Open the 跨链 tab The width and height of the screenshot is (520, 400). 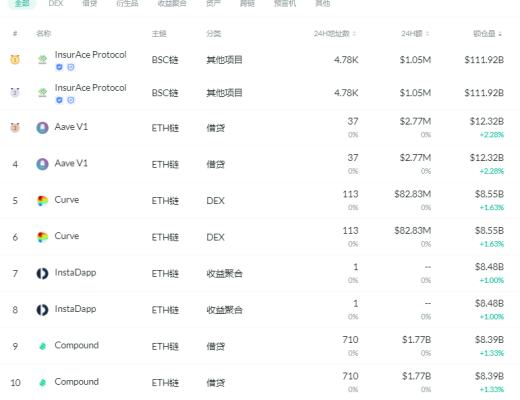[x=247, y=3]
